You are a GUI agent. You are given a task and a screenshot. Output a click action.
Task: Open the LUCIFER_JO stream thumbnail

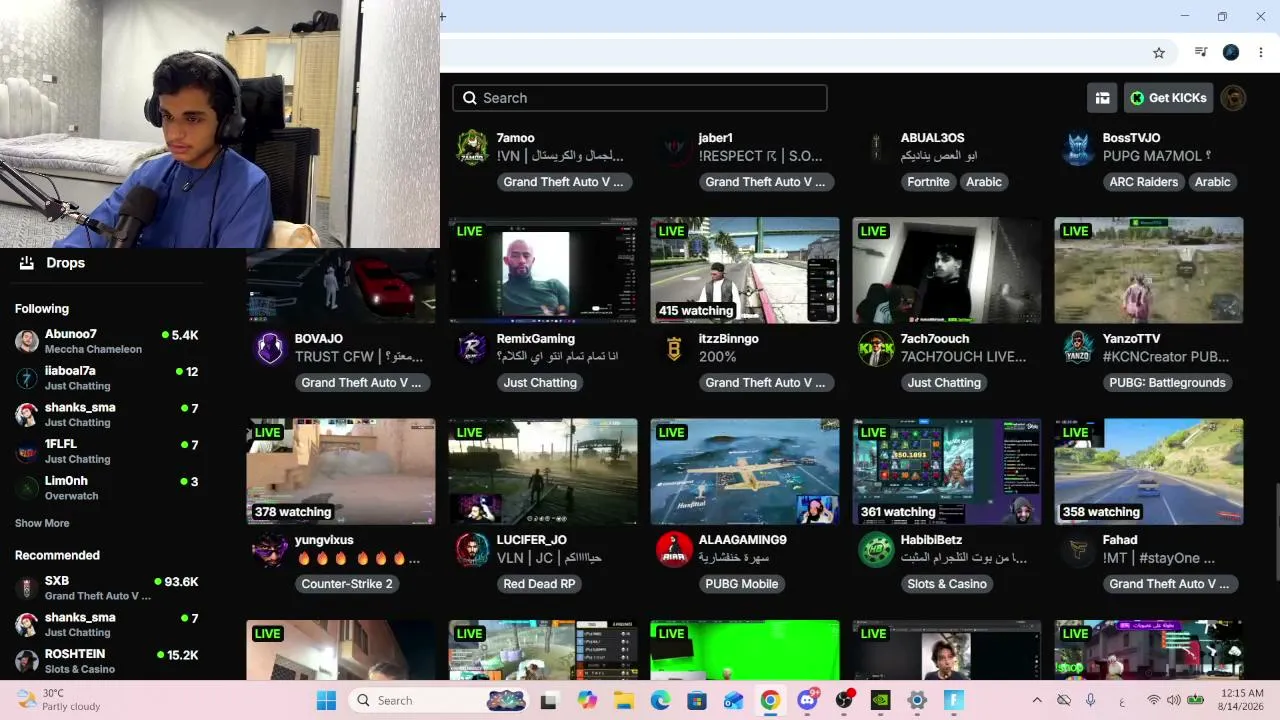pos(543,471)
